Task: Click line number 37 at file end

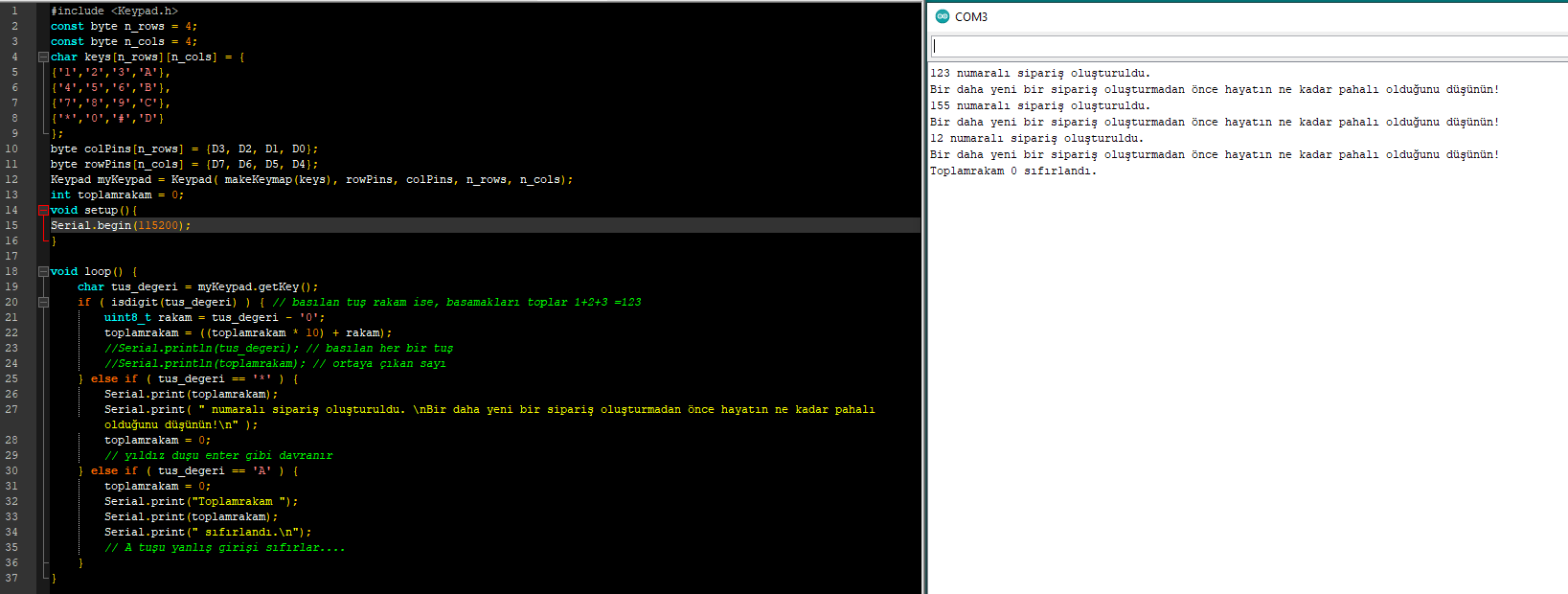Action: click(11, 579)
